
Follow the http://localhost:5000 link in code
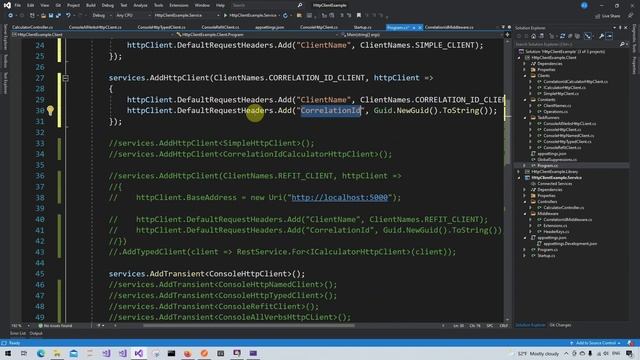click(x=339, y=198)
